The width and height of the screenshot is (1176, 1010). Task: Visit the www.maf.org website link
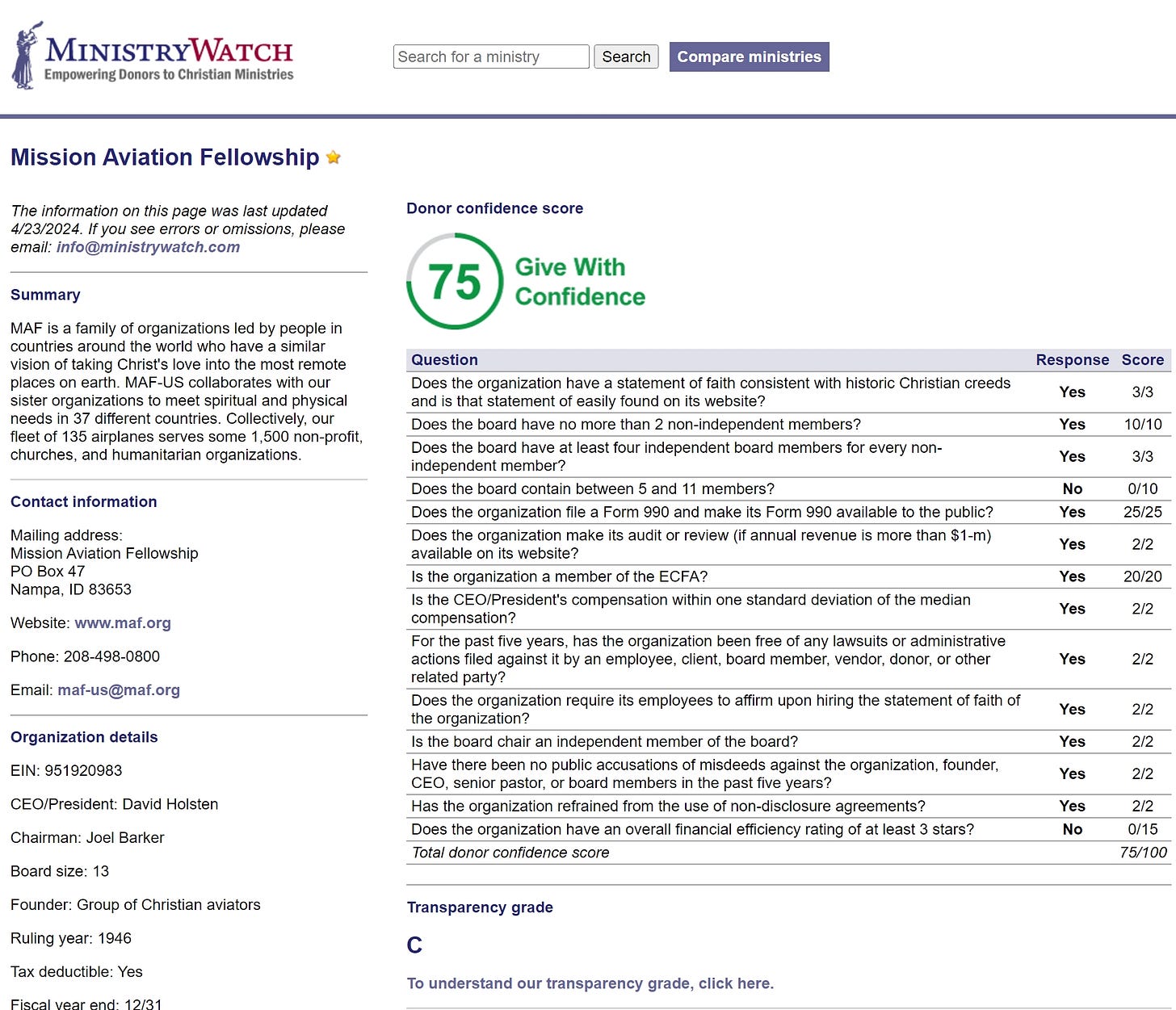pos(123,623)
